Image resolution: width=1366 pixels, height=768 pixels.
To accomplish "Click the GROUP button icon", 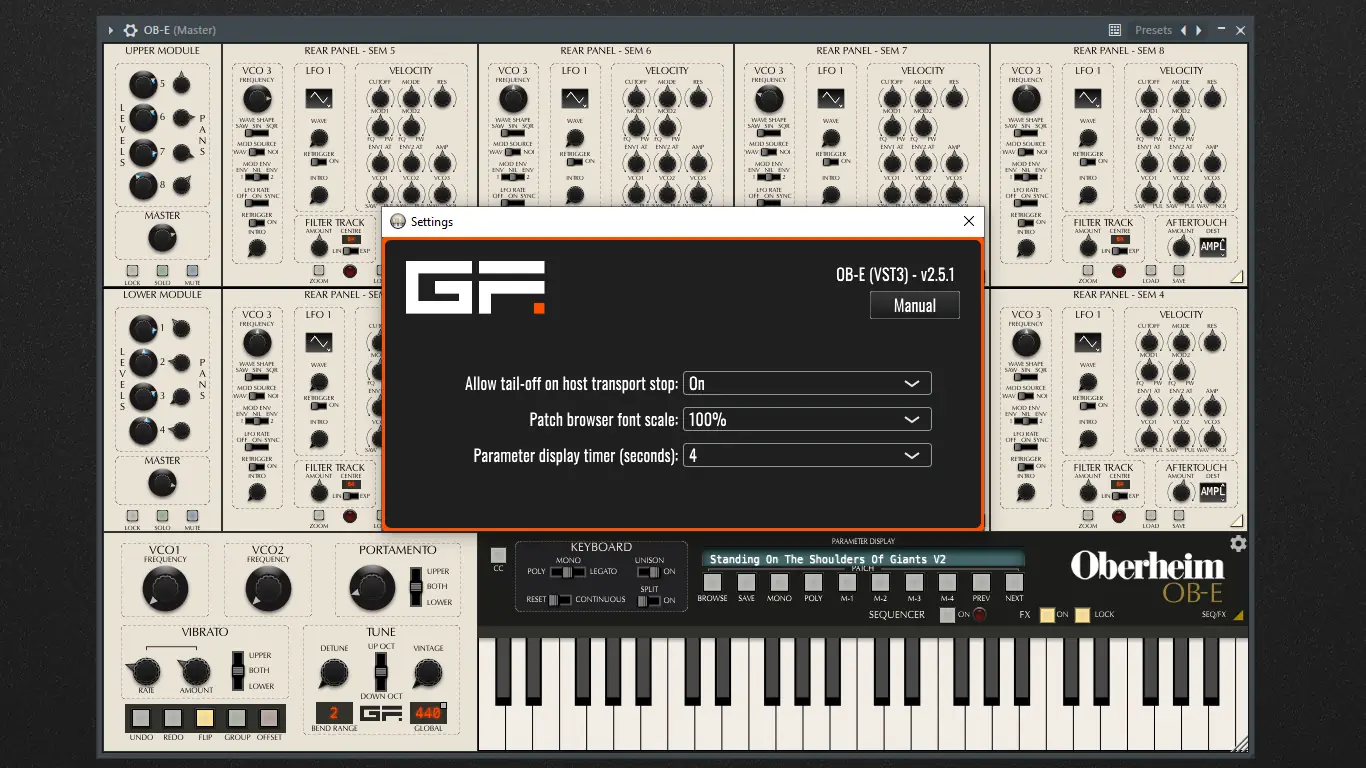I will (237, 717).
